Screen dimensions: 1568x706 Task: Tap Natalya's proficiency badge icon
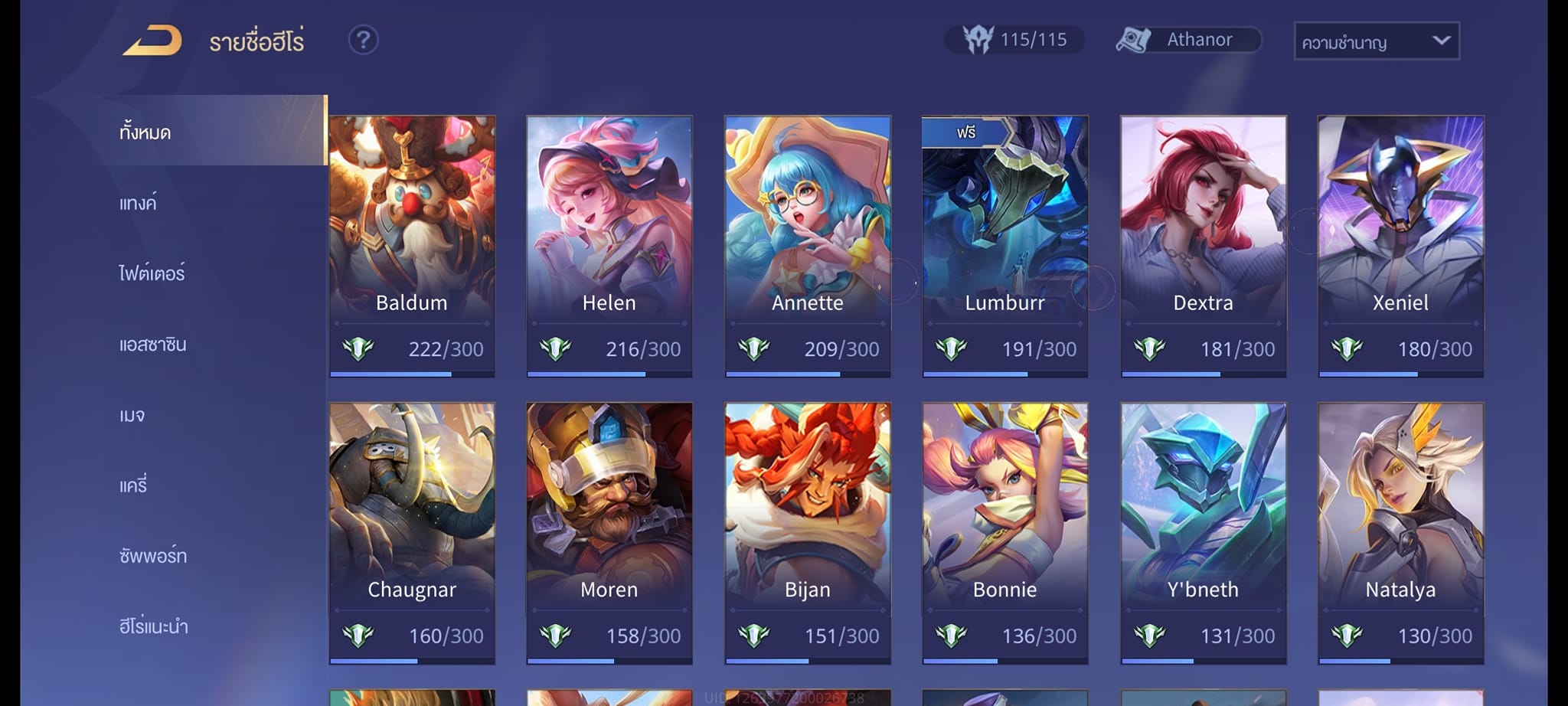1347,636
